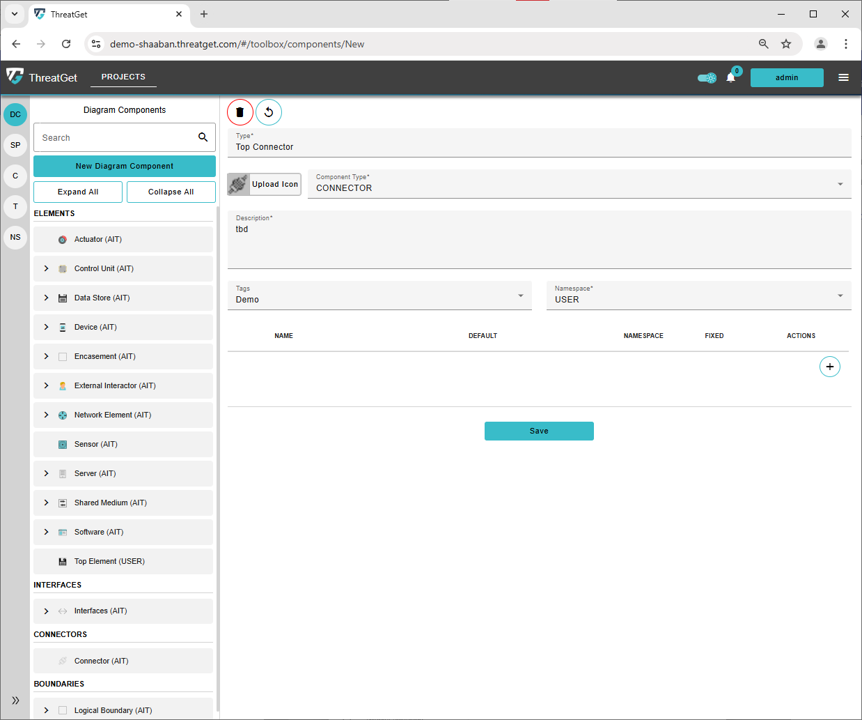Viewport: 862px width, 720px height.
Task: Open the PROJECTS menu tab
Action: 123,77
